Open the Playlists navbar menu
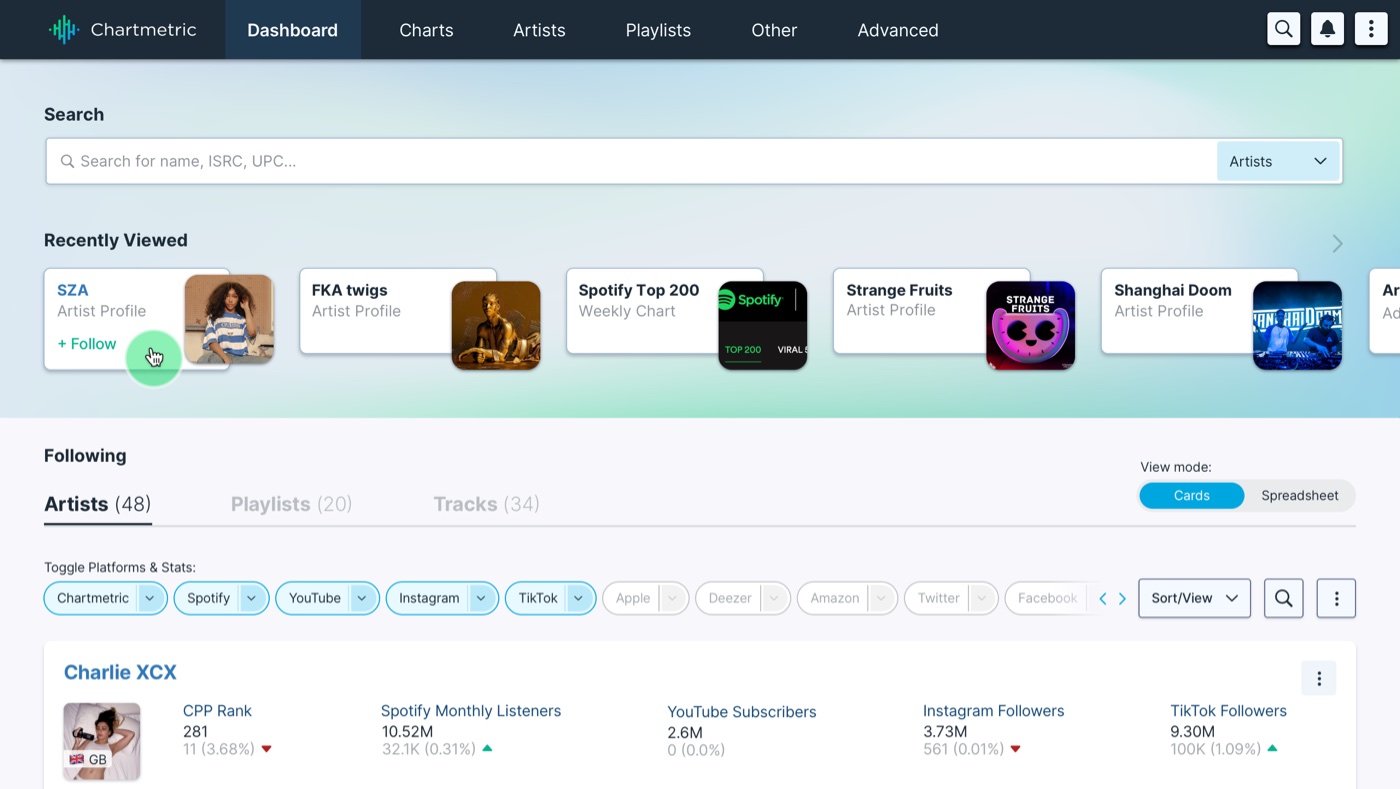Image resolution: width=1400 pixels, height=789 pixels. point(658,30)
